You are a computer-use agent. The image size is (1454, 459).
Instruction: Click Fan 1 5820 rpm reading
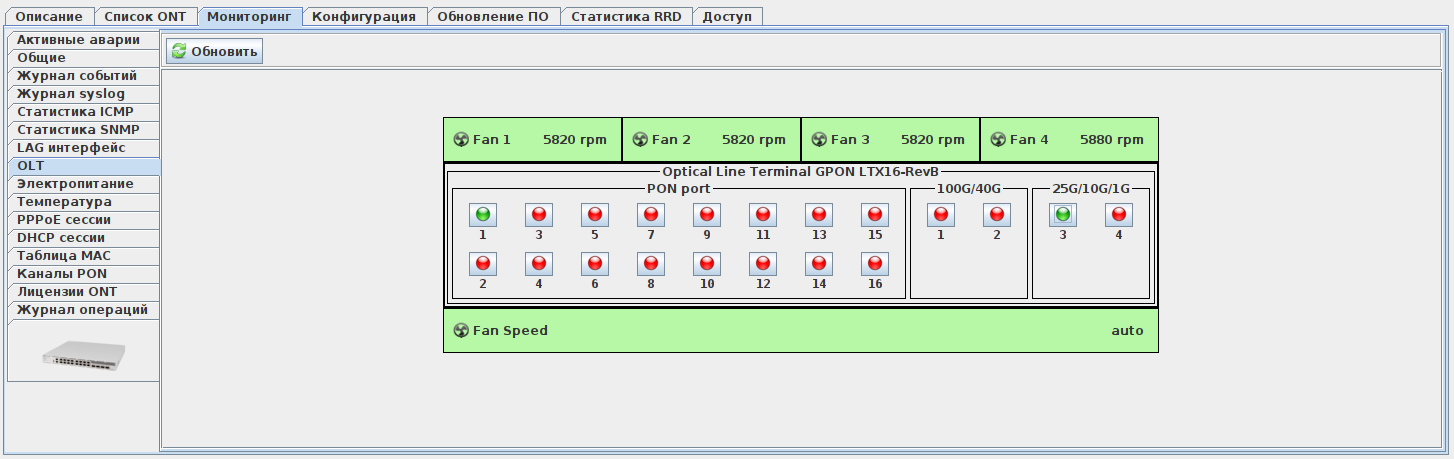coord(574,140)
